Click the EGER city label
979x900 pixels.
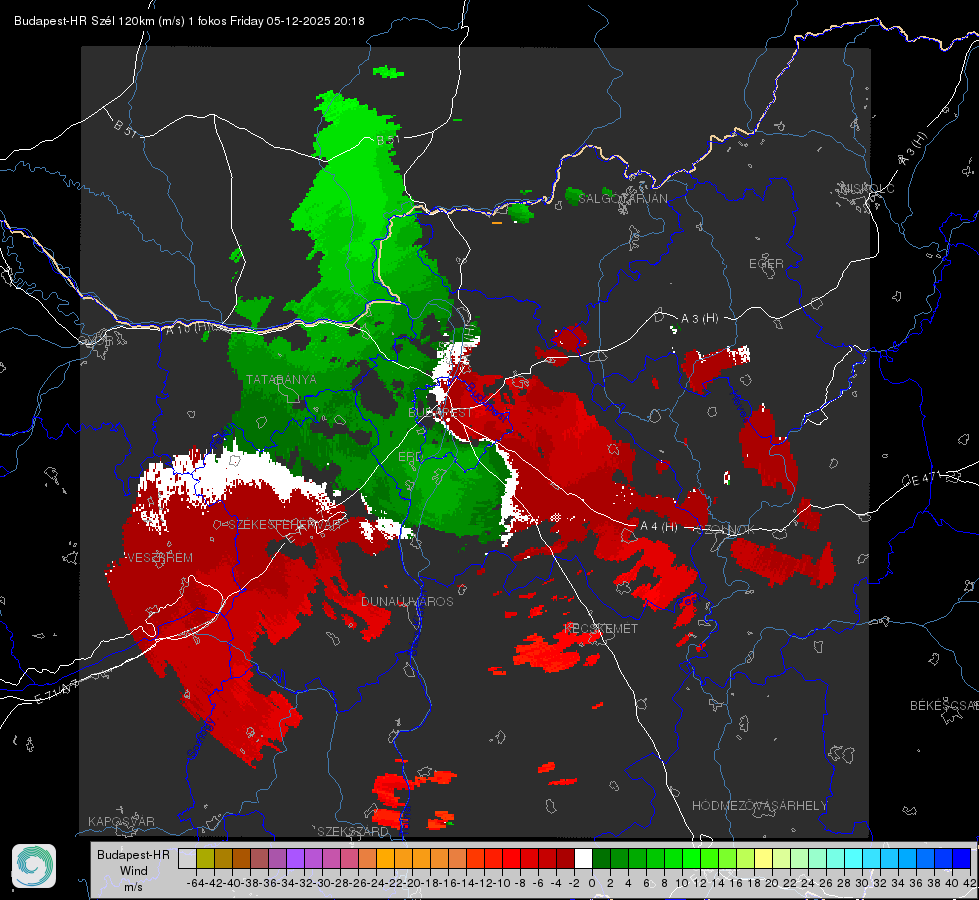pyautogui.click(x=766, y=264)
